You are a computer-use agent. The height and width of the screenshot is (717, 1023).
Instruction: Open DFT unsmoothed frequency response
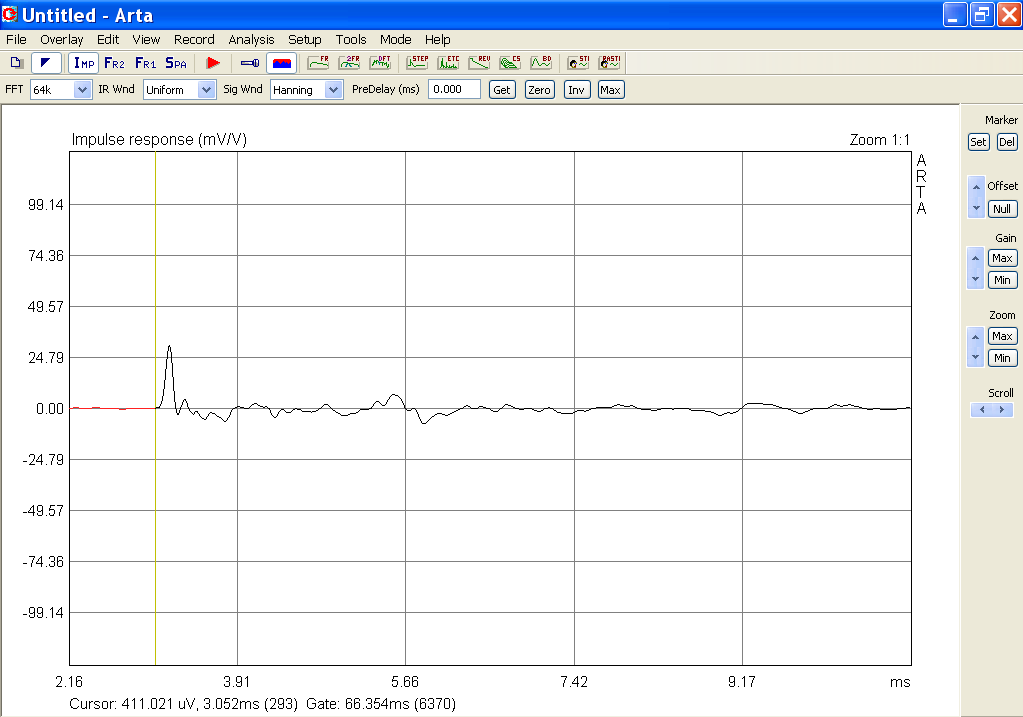tap(380, 63)
